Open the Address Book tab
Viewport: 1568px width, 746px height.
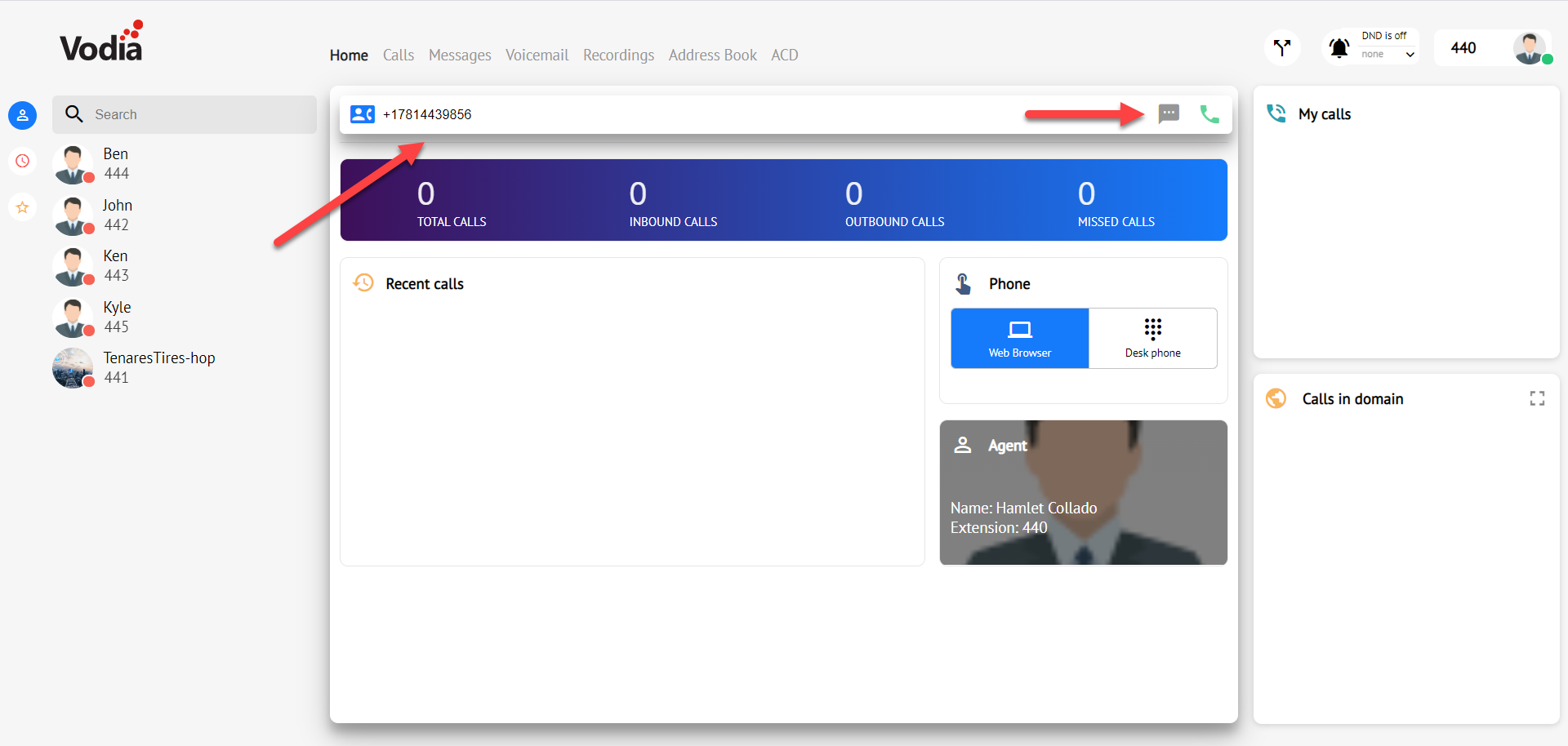pyautogui.click(x=712, y=56)
